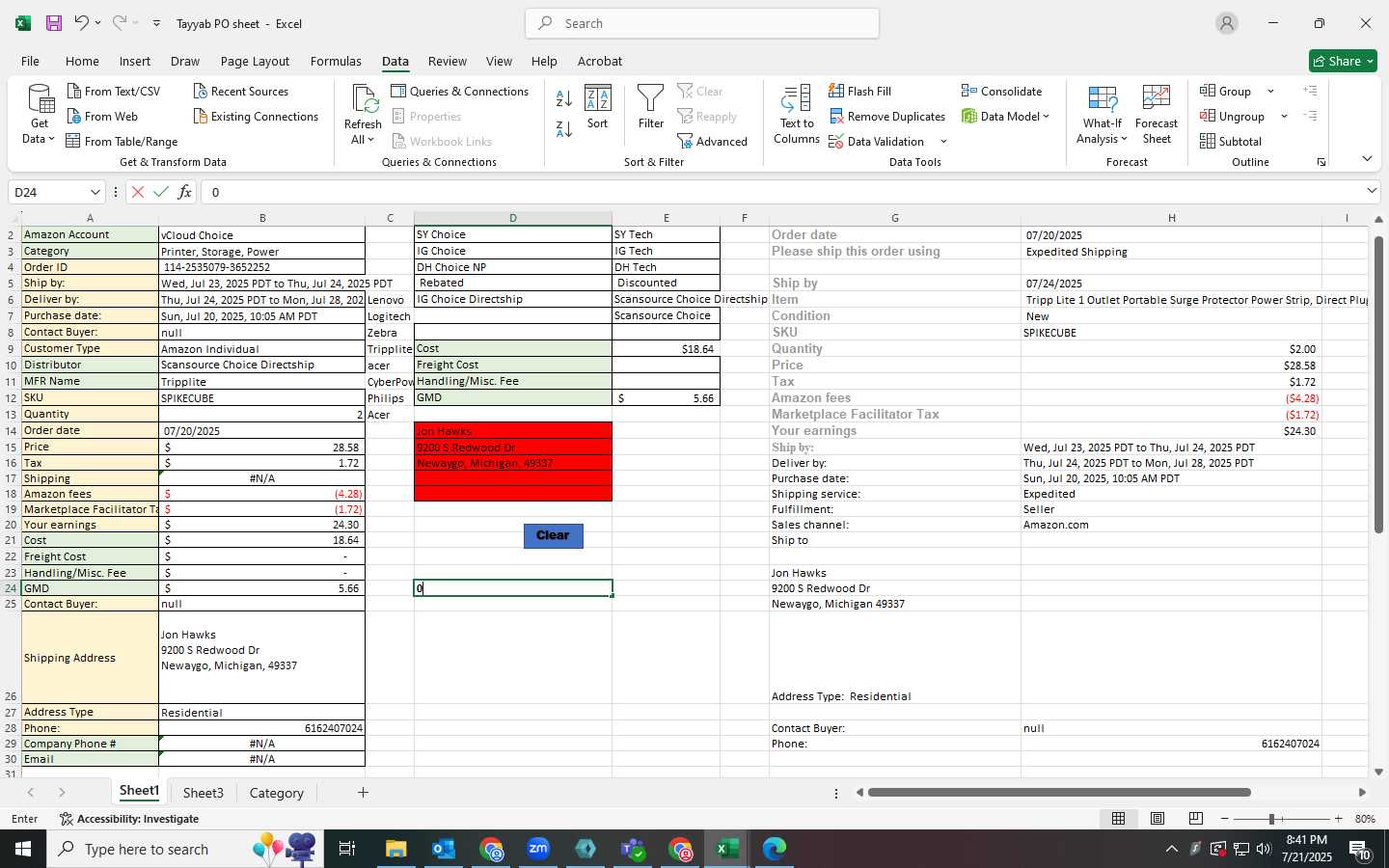Click Refresh All icon

(x=364, y=115)
